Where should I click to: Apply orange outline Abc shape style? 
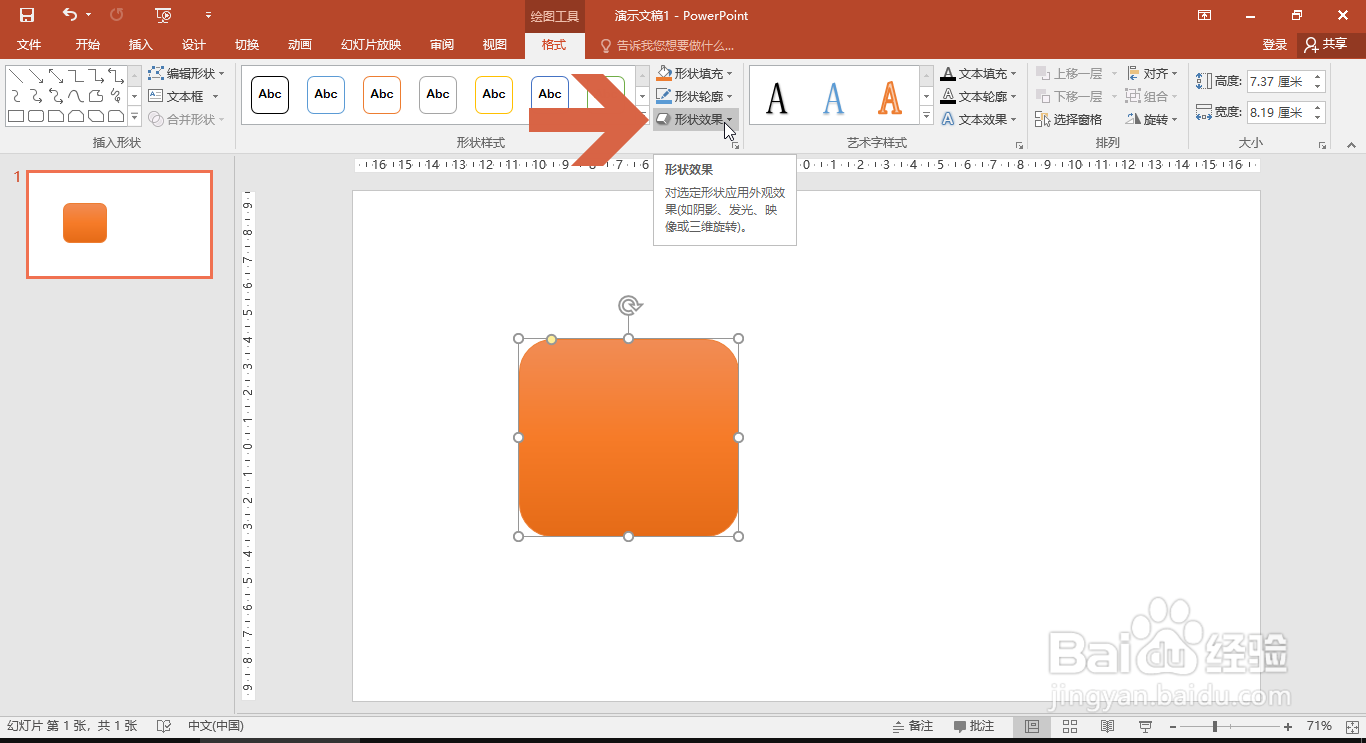point(382,94)
